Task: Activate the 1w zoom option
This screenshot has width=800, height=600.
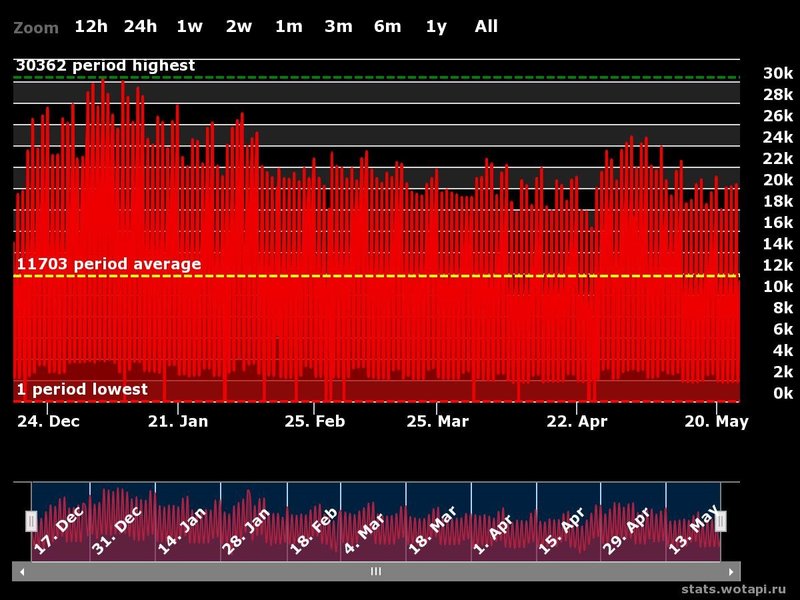Action: 189,27
